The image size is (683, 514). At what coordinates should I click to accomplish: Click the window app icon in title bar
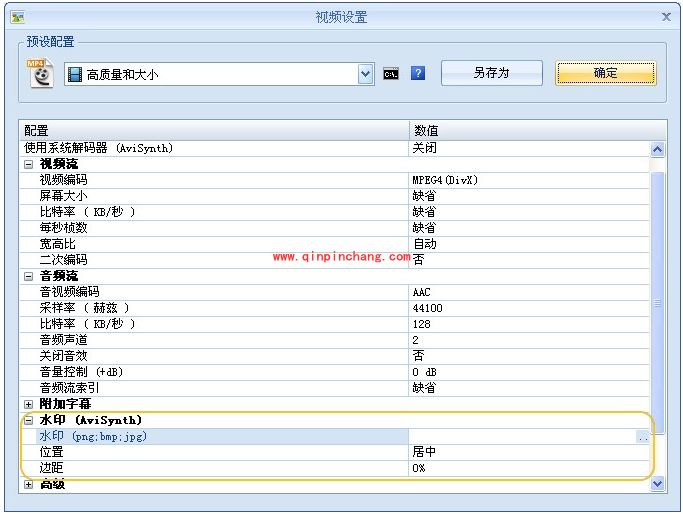(18, 17)
